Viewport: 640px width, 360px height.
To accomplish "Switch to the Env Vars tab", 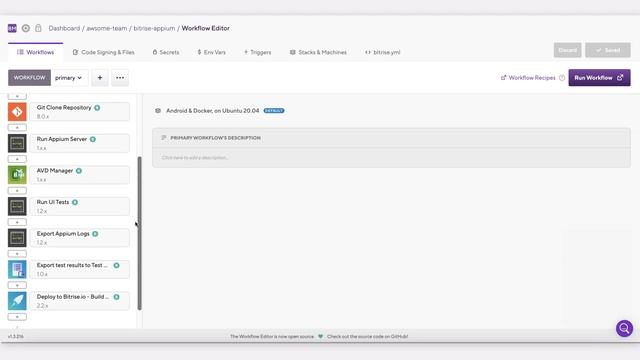I will [x=211, y=52].
